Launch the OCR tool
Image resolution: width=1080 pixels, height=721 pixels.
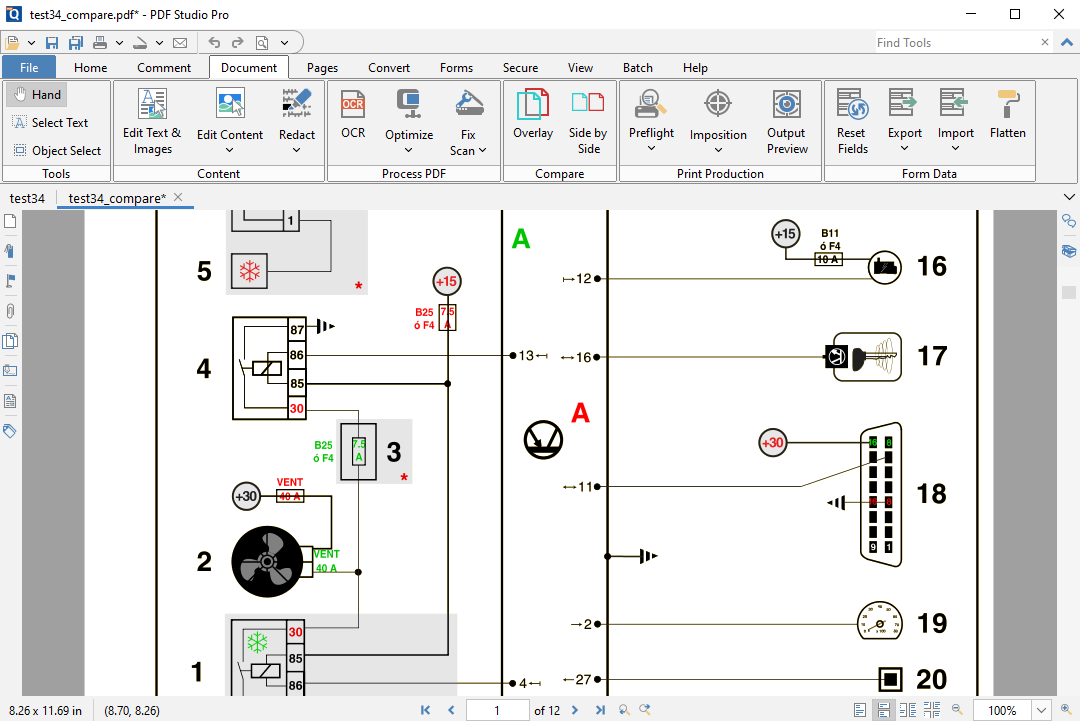click(x=353, y=114)
